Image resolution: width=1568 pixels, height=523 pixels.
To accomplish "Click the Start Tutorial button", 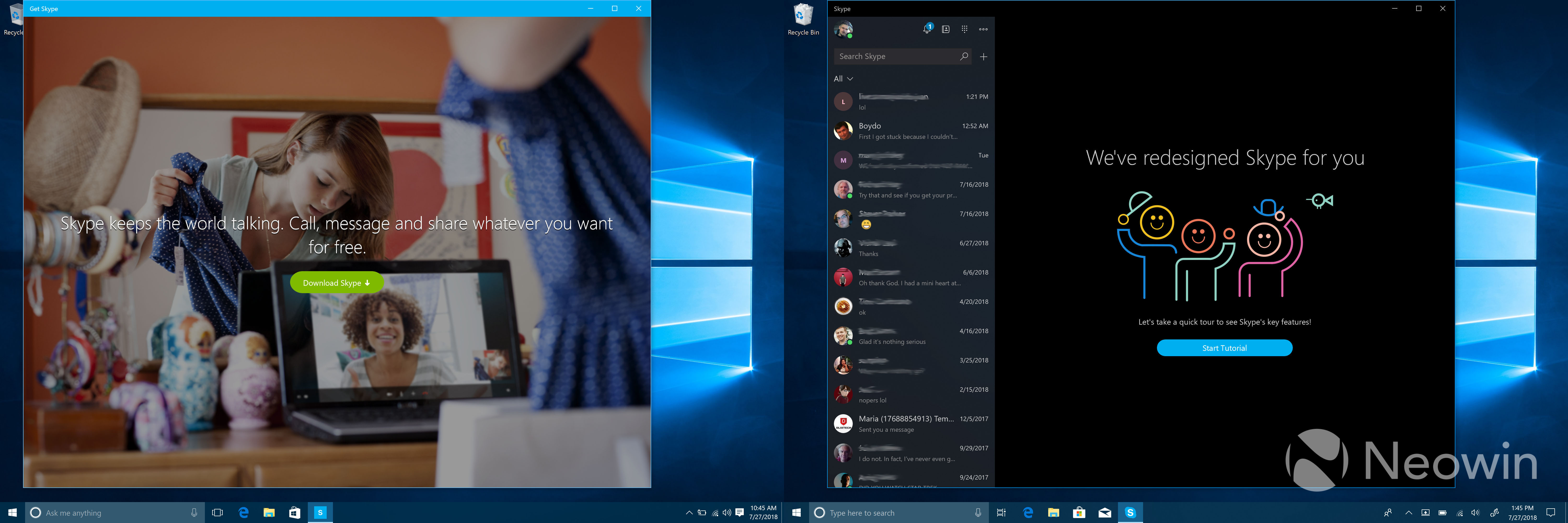I will [x=1224, y=348].
